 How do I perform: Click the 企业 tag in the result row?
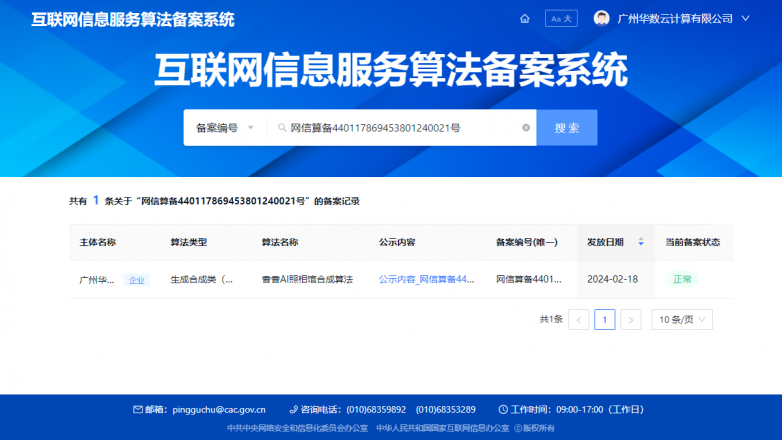(x=136, y=280)
